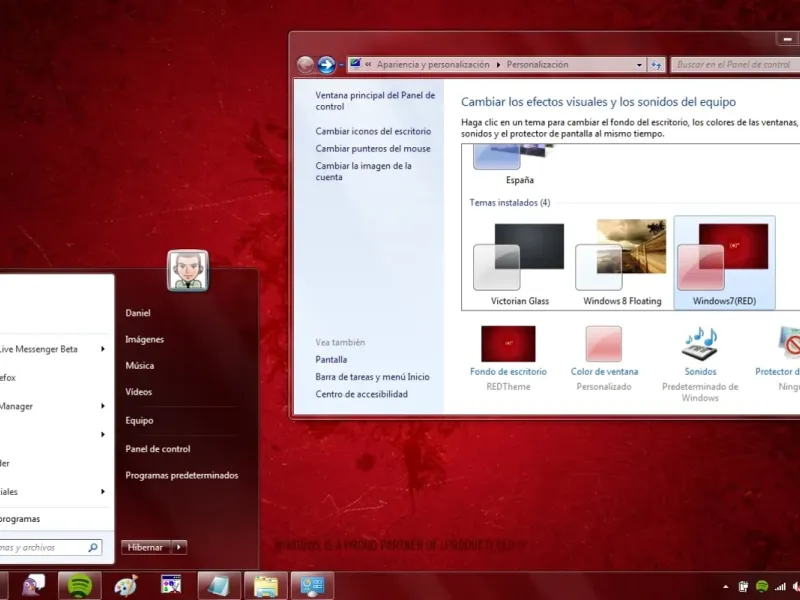The height and width of the screenshot is (600, 800).
Task: Show hidden system tray icons
Action: click(x=726, y=587)
